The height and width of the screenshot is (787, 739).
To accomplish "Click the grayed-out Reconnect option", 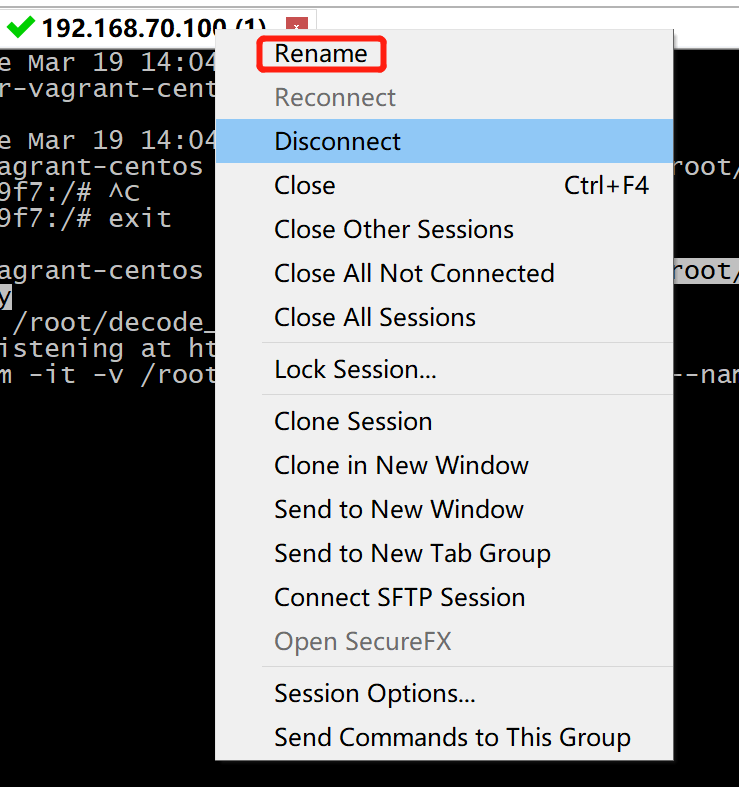I will coord(335,98).
